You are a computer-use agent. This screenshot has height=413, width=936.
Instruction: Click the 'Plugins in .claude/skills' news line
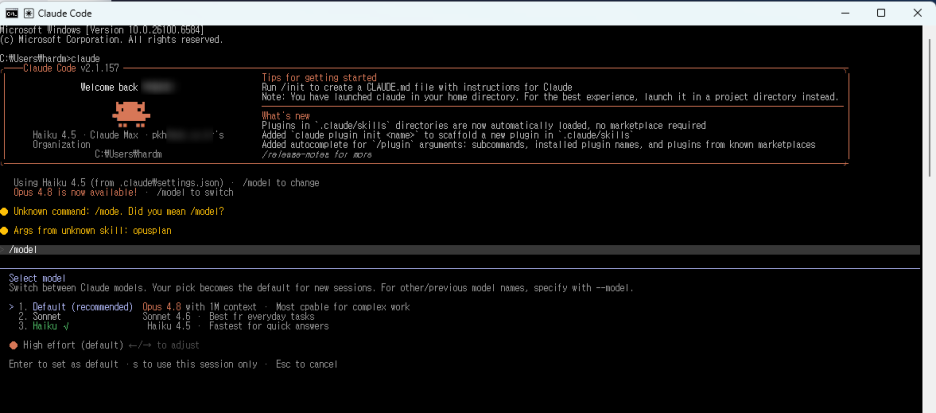pos(484,125)
